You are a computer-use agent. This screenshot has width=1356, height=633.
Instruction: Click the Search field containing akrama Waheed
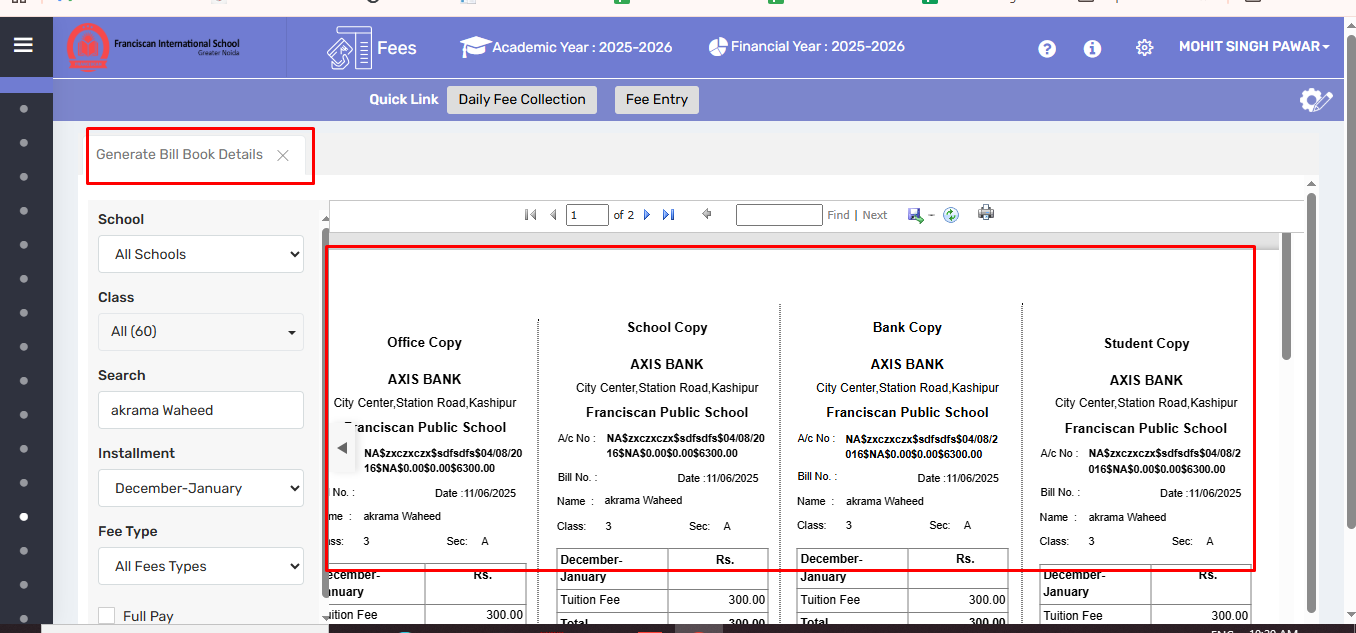[201, 410]
